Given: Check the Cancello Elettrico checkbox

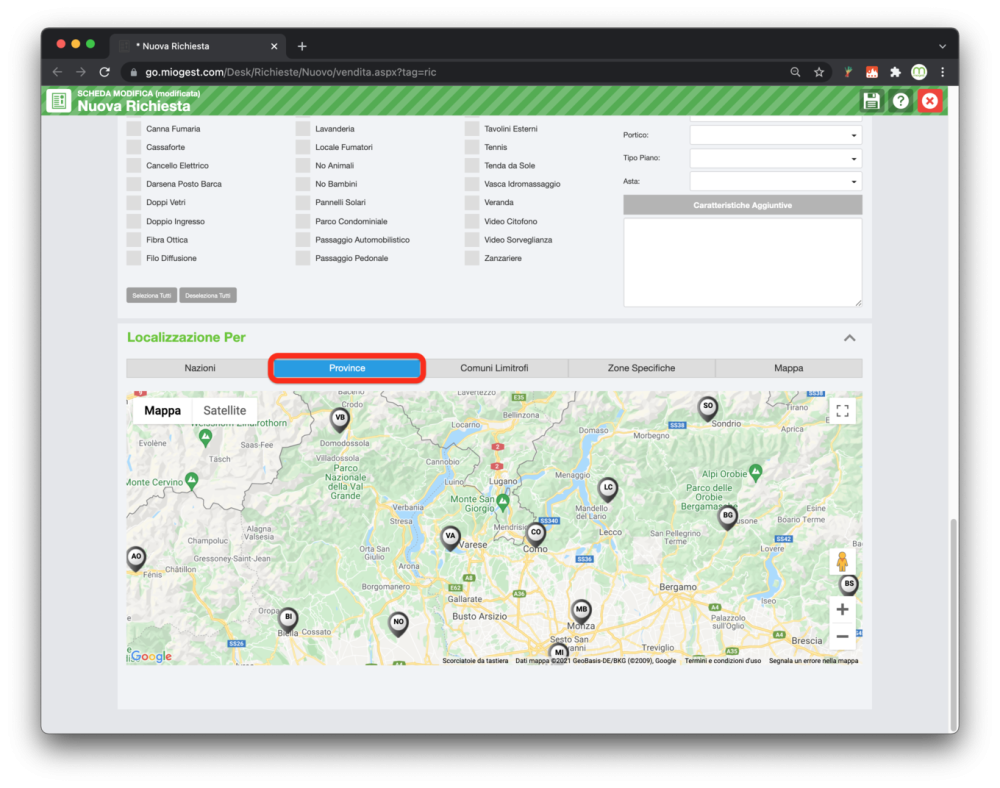Looking at the screenshot, I should click(x=133, y=165).
